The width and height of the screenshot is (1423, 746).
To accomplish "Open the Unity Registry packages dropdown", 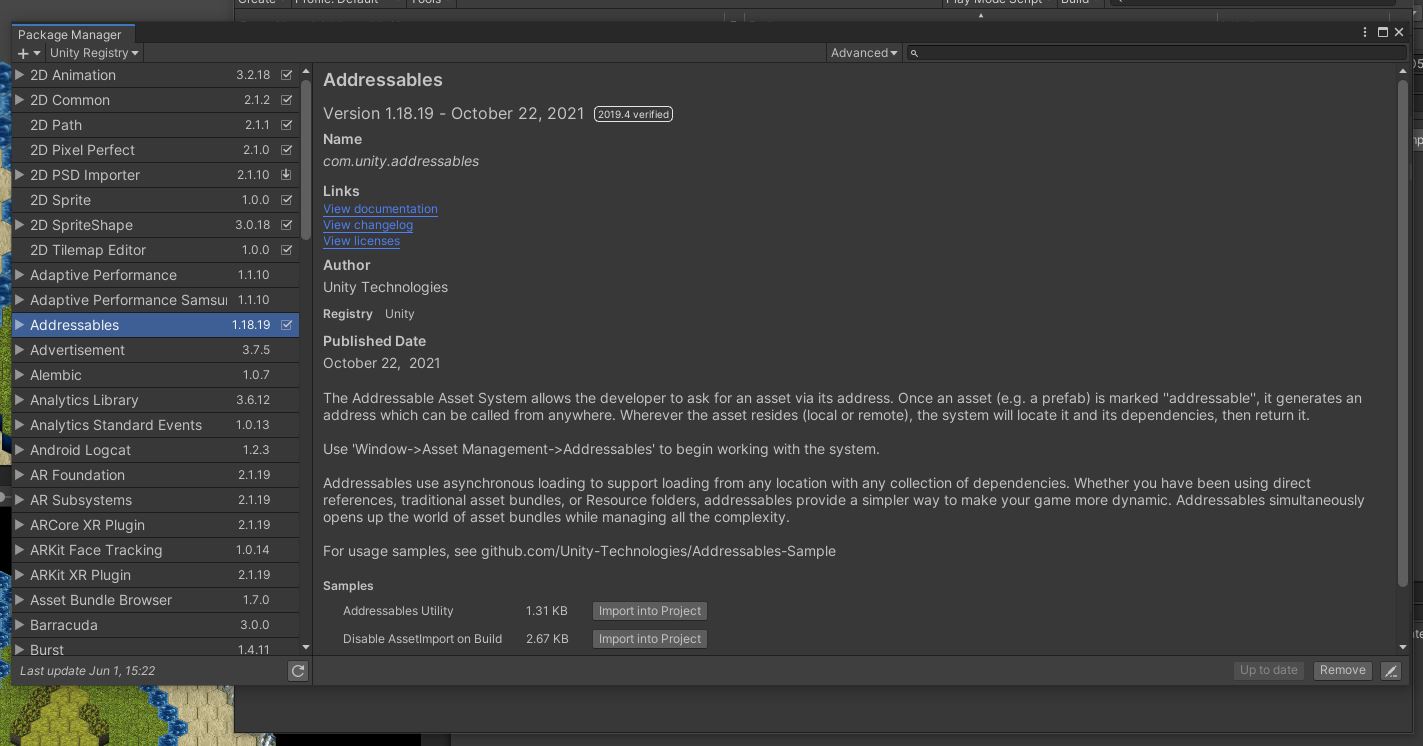I will [x=94, y=53].
